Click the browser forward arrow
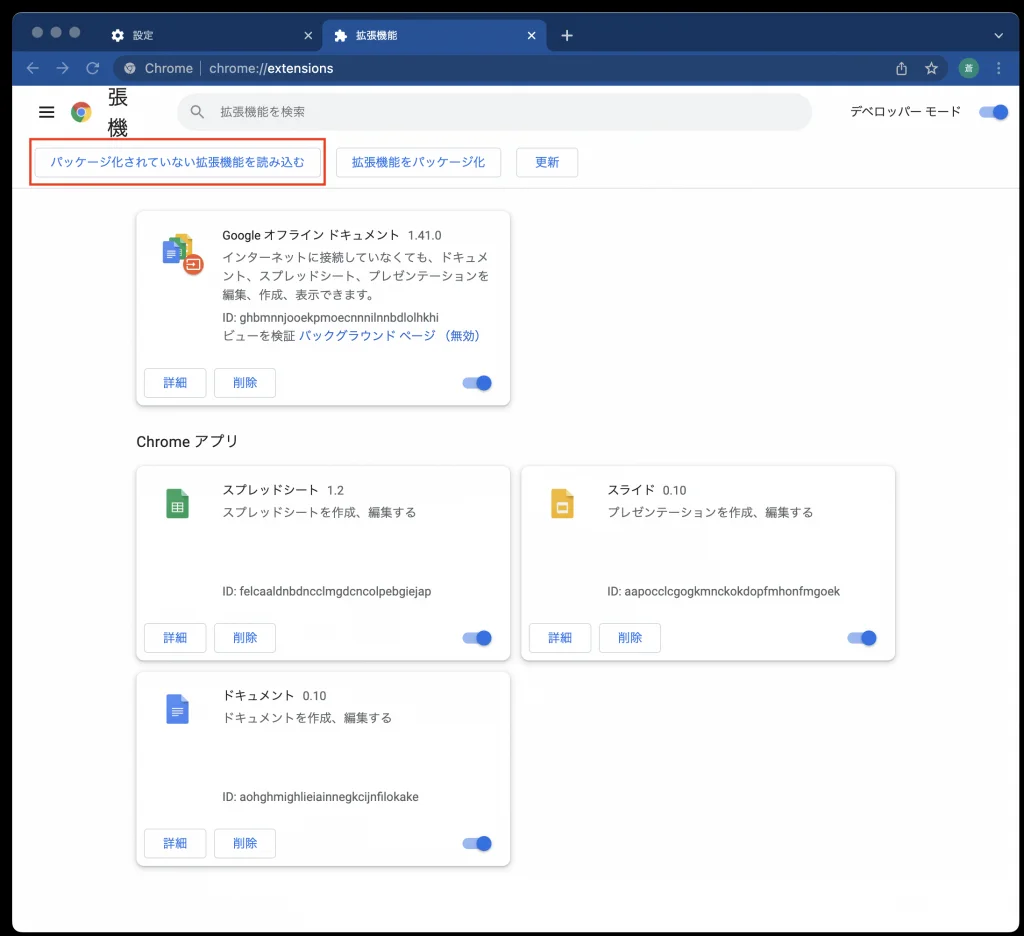 (62, 68)
